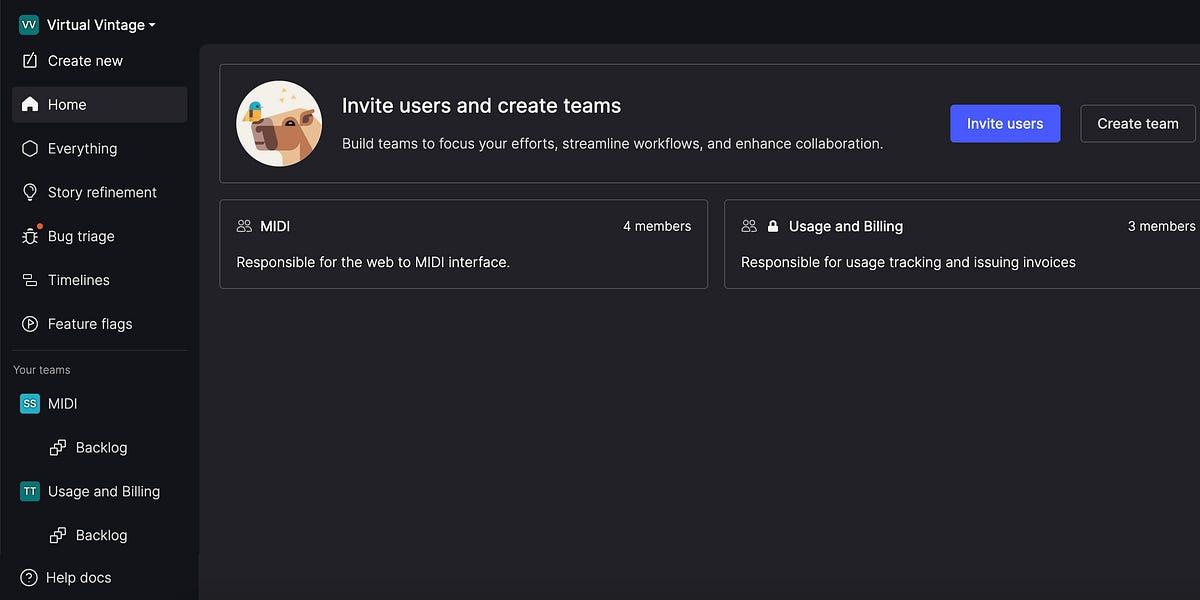Click the Home house icon
Image resolution: width=1200 pixels, height=600 pixels.
[30, 105]
